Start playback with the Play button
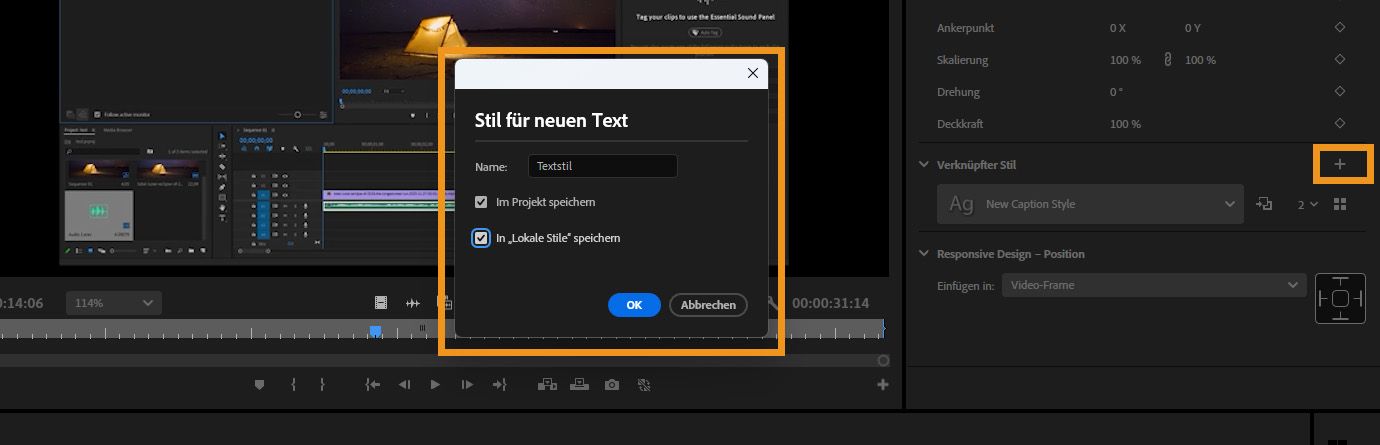 [x=435, y=385]
